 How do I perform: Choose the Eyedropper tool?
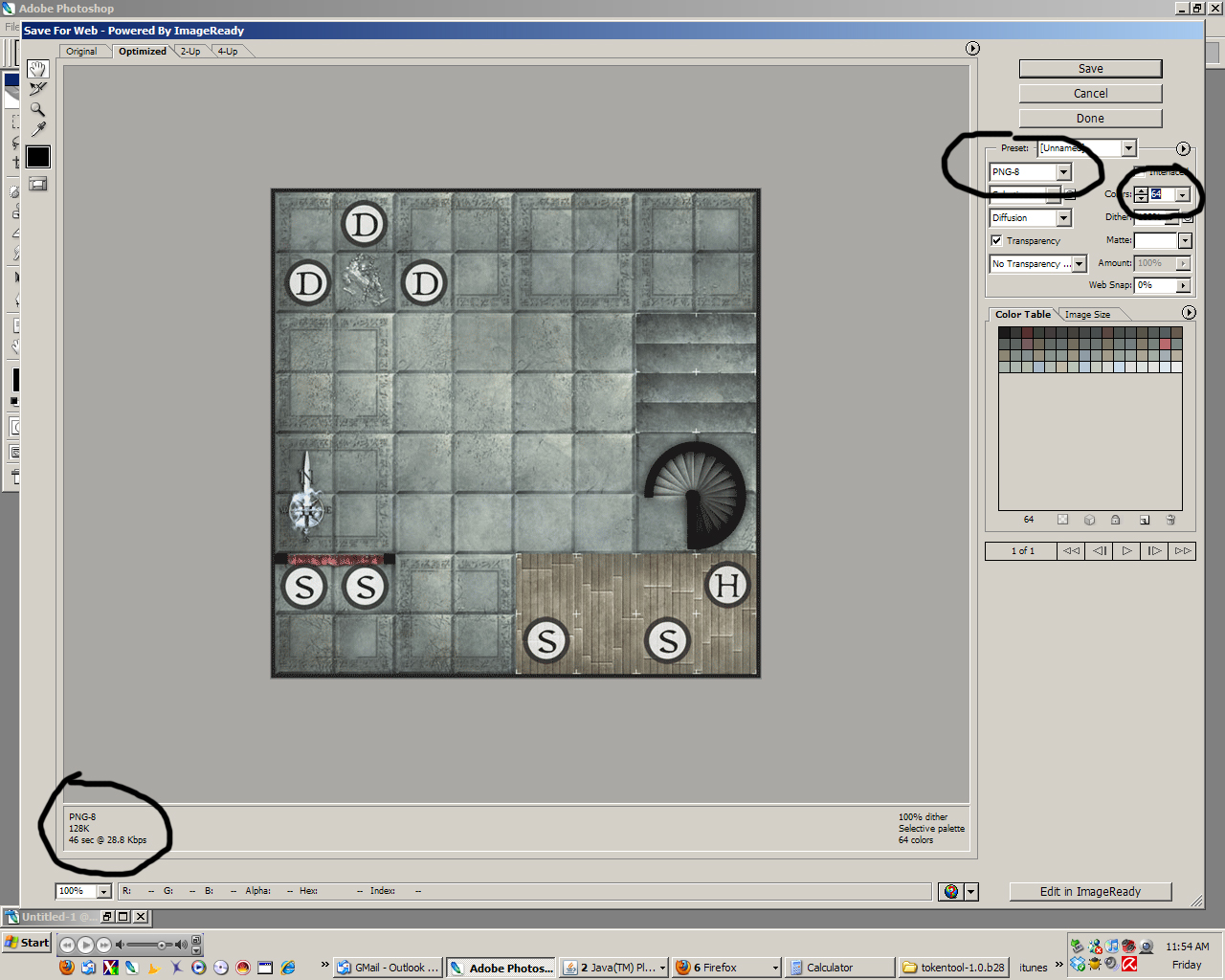click(37, 129)
